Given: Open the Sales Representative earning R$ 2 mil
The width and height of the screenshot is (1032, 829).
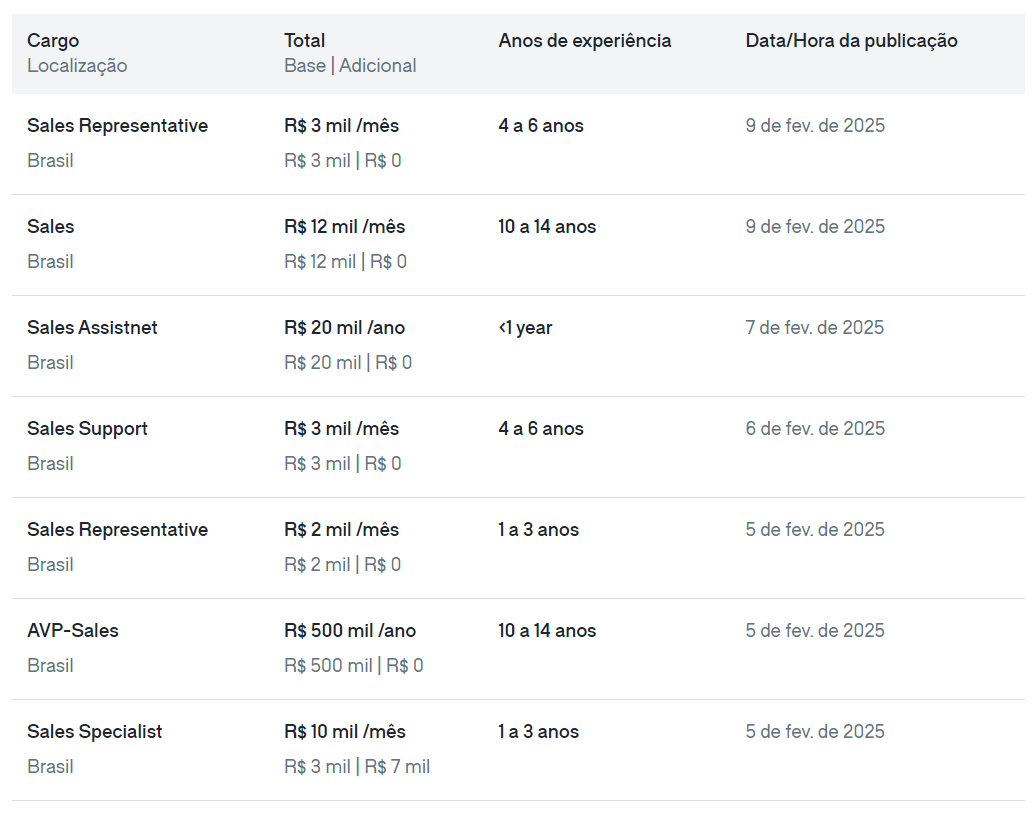Looking at the screenshot, I should tap(117, 530).
